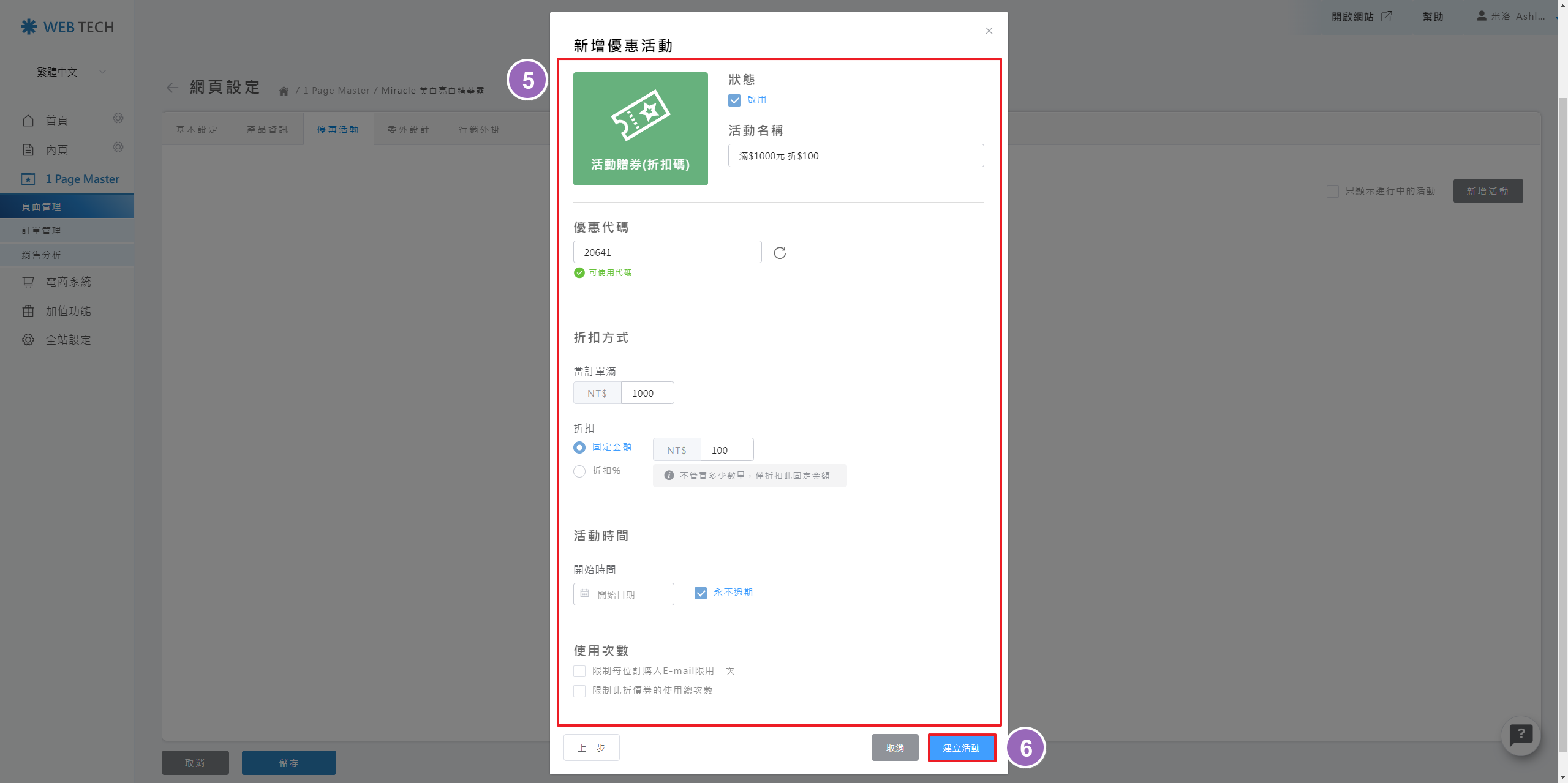Click the gear icon beside 內頁

[x=118, y=148]
